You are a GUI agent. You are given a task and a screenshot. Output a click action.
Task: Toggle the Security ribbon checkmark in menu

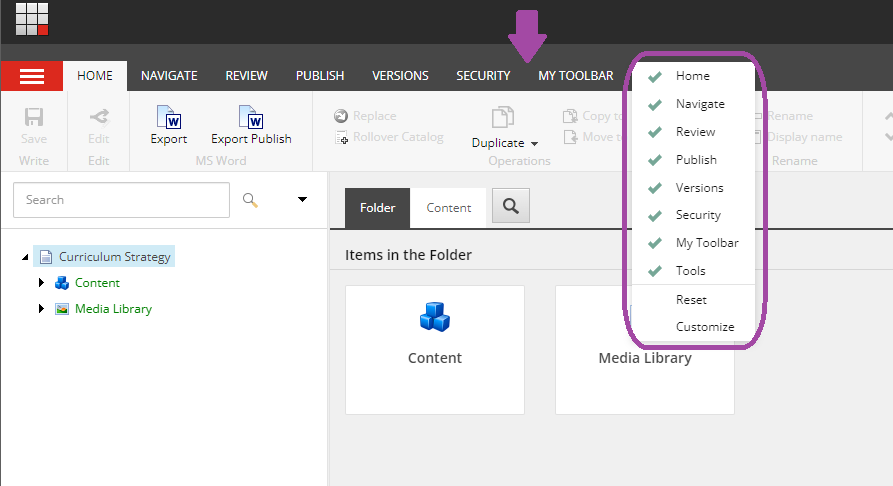655,215
